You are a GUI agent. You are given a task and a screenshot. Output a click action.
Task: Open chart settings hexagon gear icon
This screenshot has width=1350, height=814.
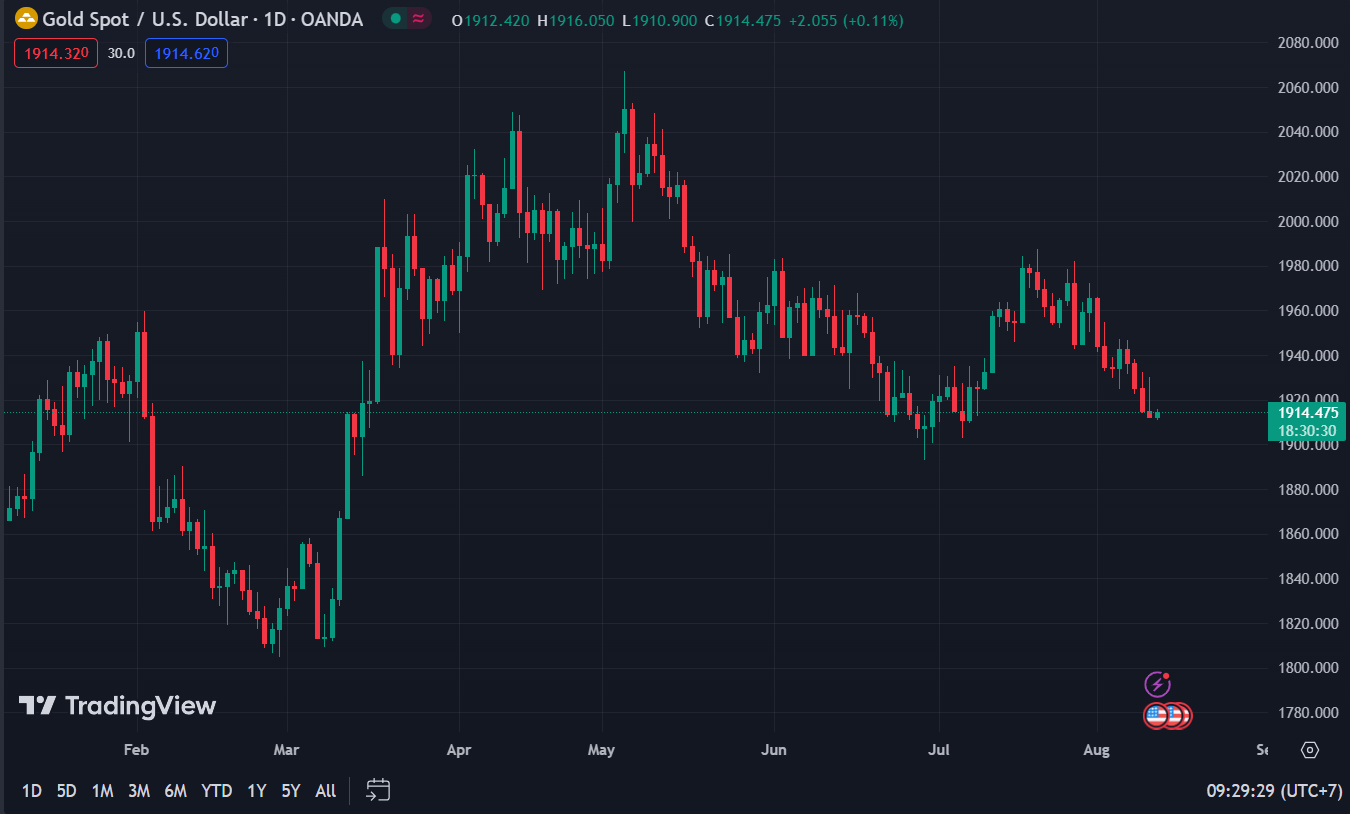pyautogui.click(x=1310, y=750)
